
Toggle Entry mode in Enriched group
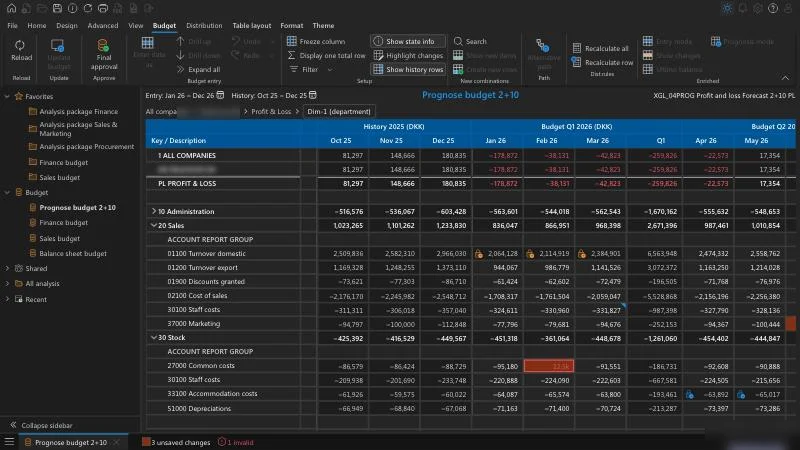(667, 41)
